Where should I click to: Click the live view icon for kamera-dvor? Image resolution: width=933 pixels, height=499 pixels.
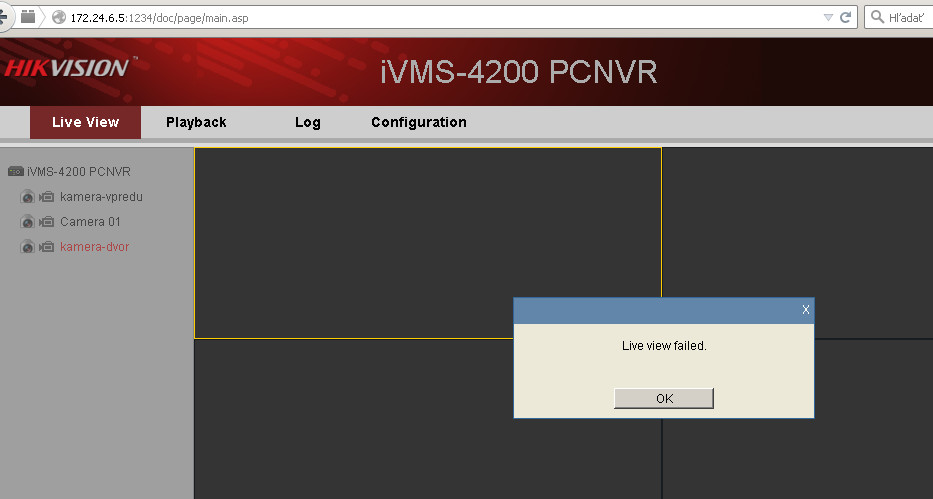click(x=27, y=247)
